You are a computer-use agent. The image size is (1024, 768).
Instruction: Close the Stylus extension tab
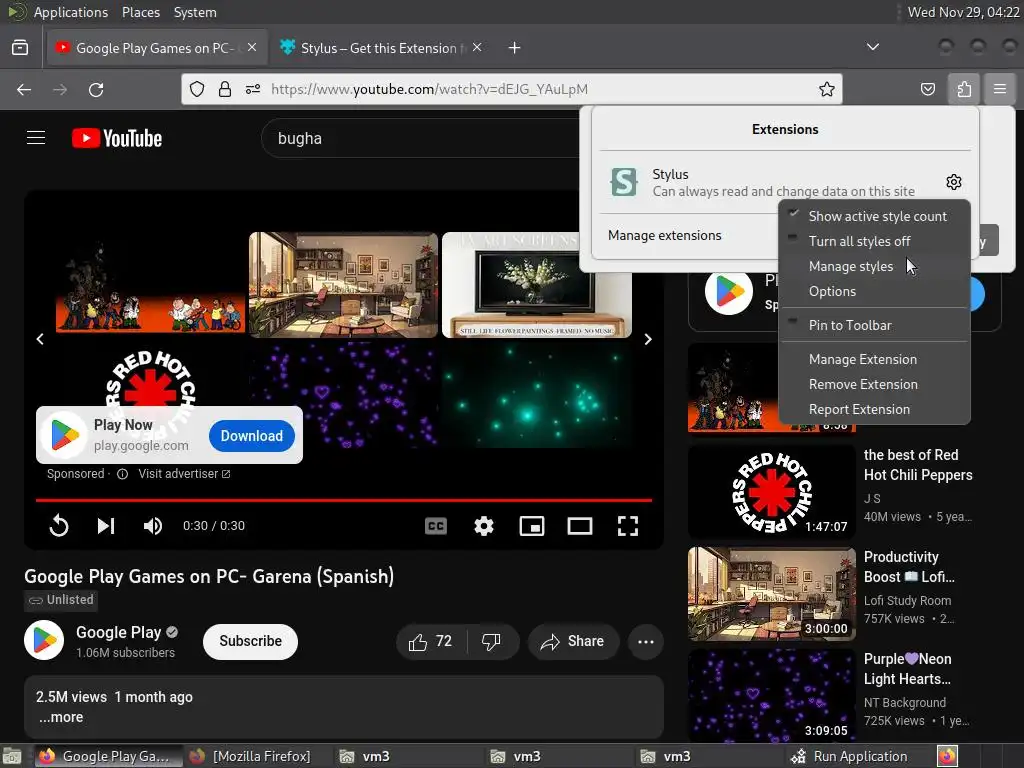[477, 47]
